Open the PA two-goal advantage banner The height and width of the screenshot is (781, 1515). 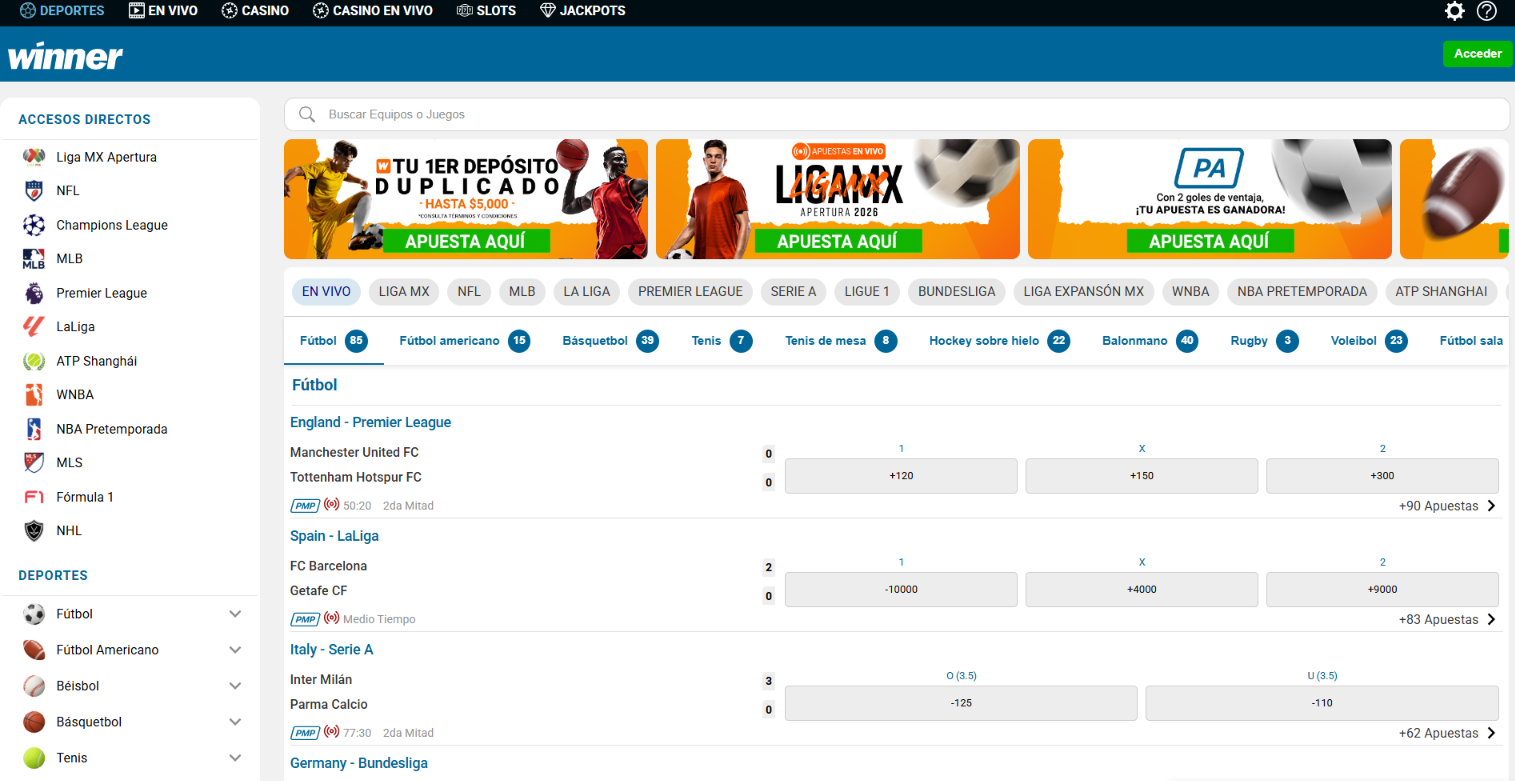1210,199
